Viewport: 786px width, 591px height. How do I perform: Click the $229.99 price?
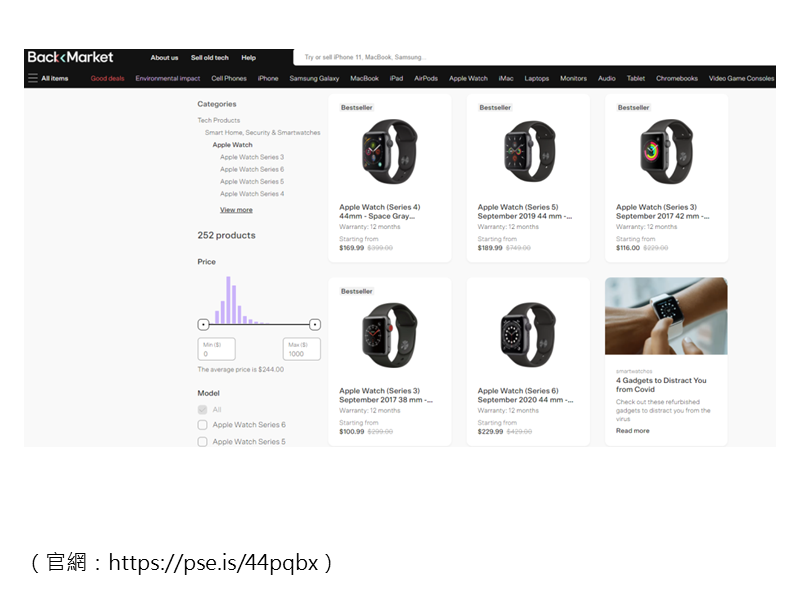tap(490, 432)
